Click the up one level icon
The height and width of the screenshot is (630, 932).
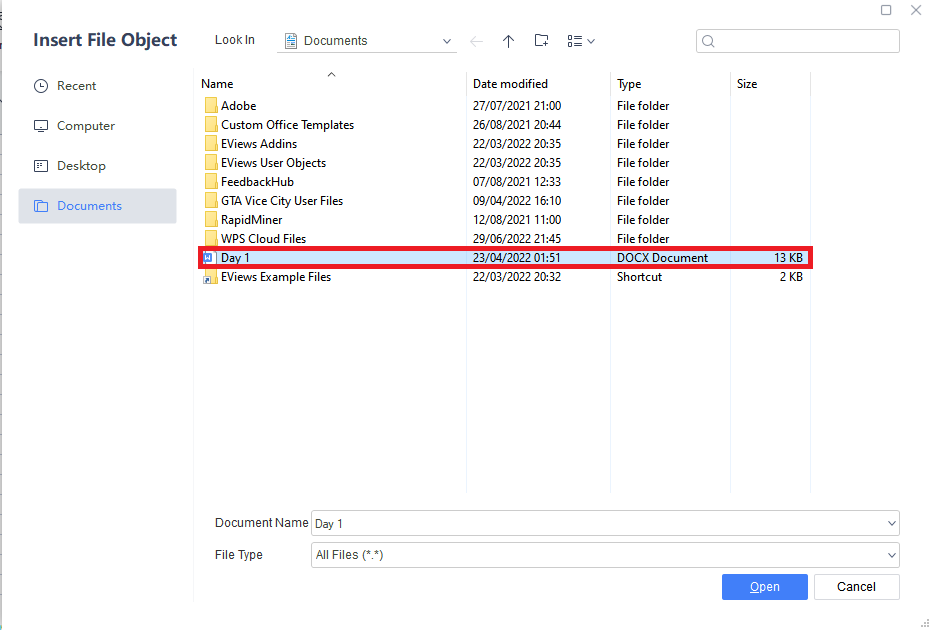(x=508, y=41)
